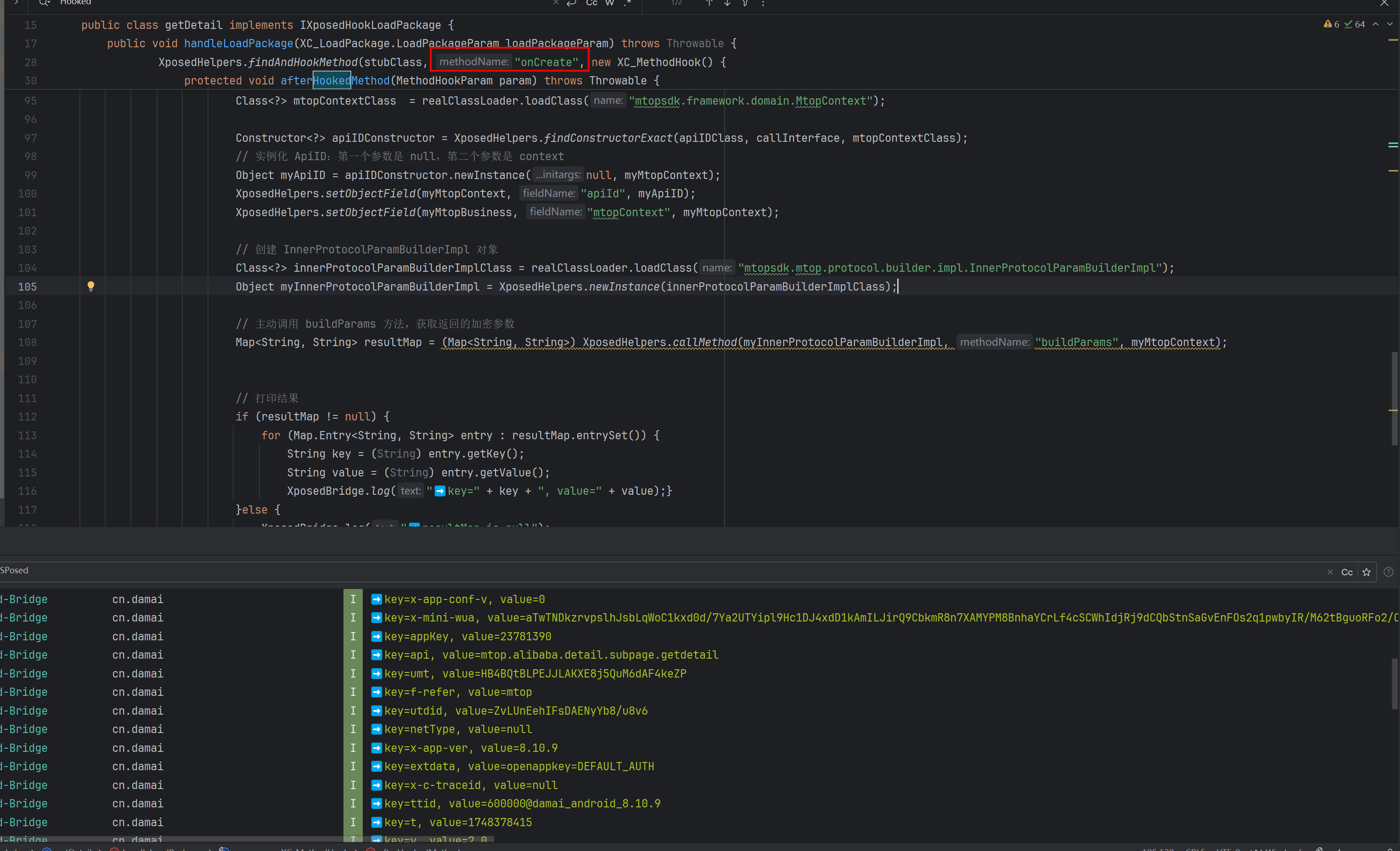Click line number 105 in the gutter
This screenshot has height=851, width=1400.
[x=27, y=286]
